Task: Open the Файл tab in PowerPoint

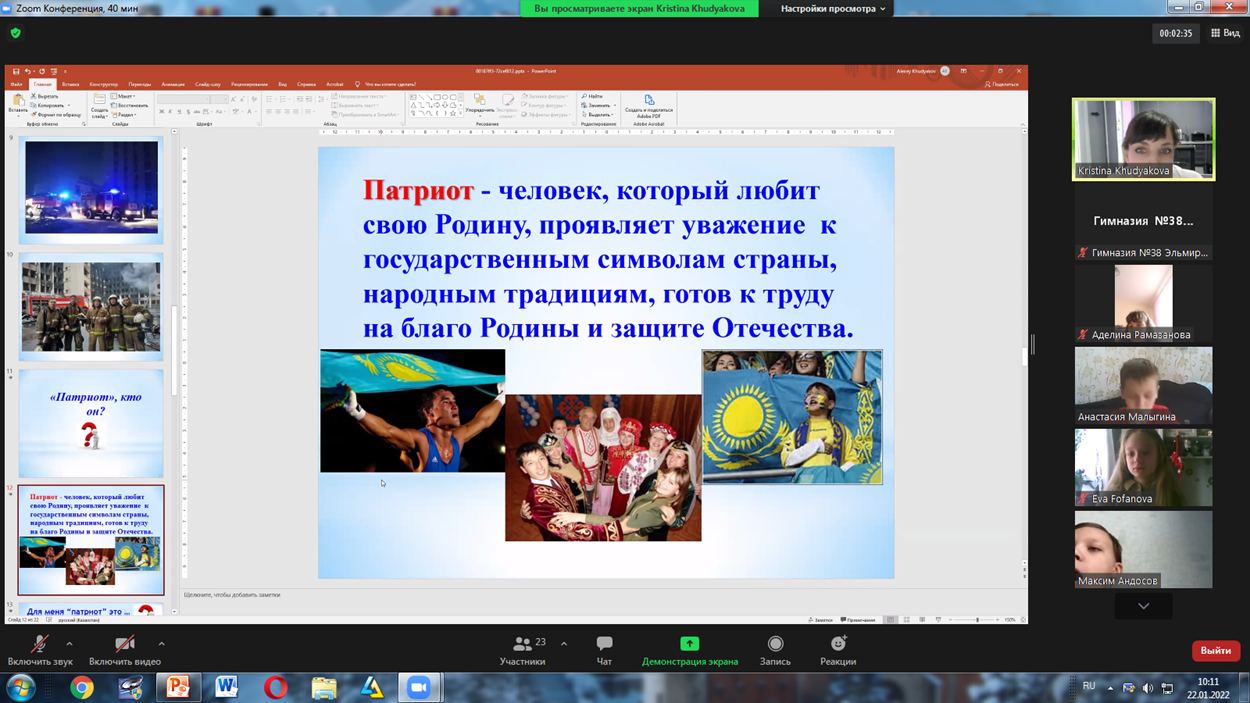Action: [x=16, y=85]
